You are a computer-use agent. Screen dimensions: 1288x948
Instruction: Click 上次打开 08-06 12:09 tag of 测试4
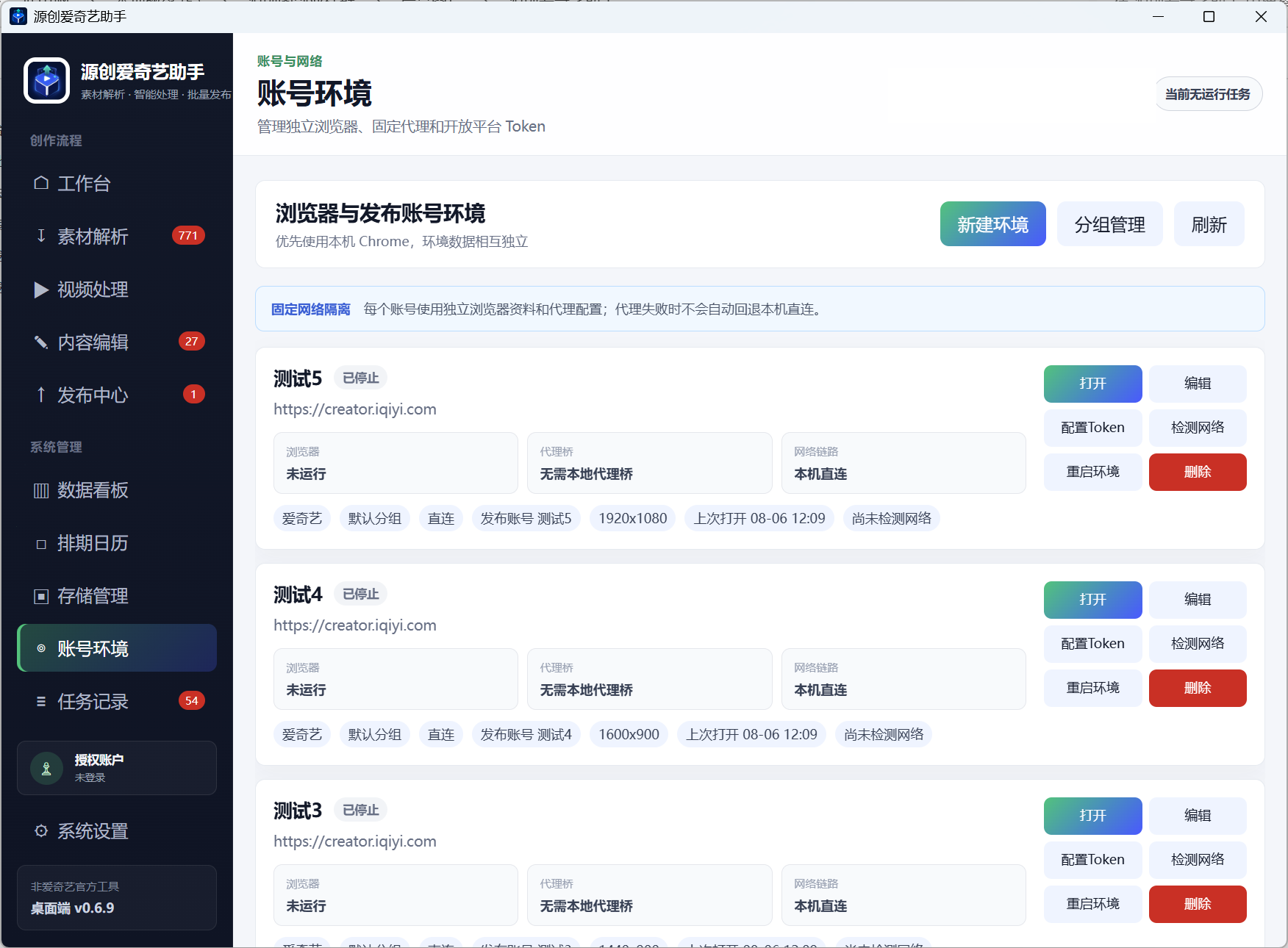click(751, 735)
